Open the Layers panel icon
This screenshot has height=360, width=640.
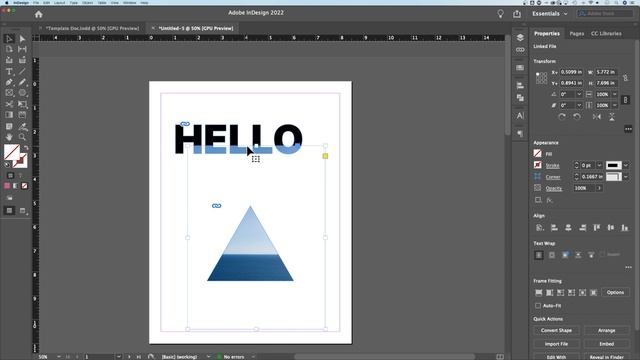click(x=520, y=38)
